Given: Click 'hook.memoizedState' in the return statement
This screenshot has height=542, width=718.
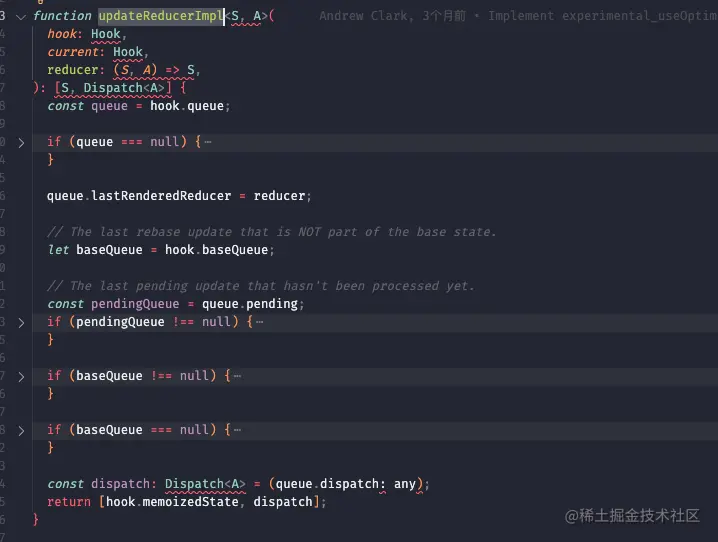Looking at the screenshot, I should tap(172, 502).
